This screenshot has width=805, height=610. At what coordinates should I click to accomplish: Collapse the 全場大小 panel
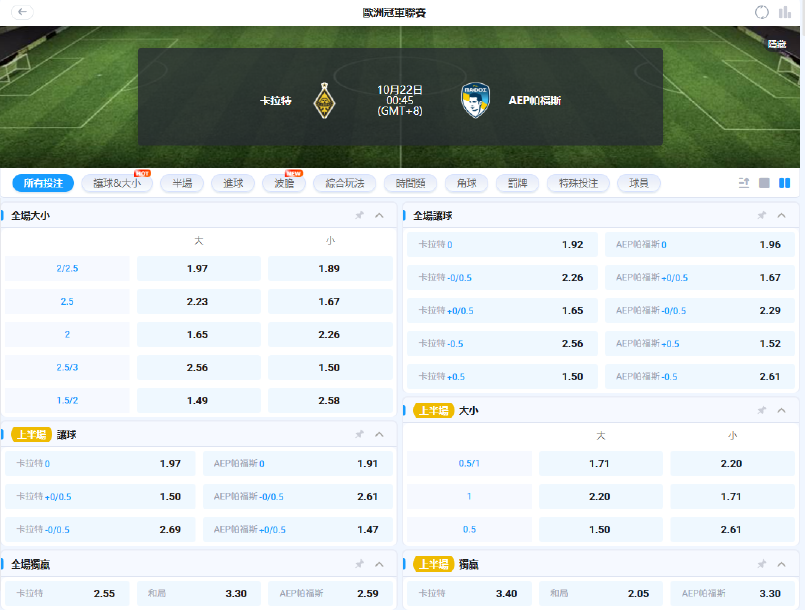tap(379, 215)
